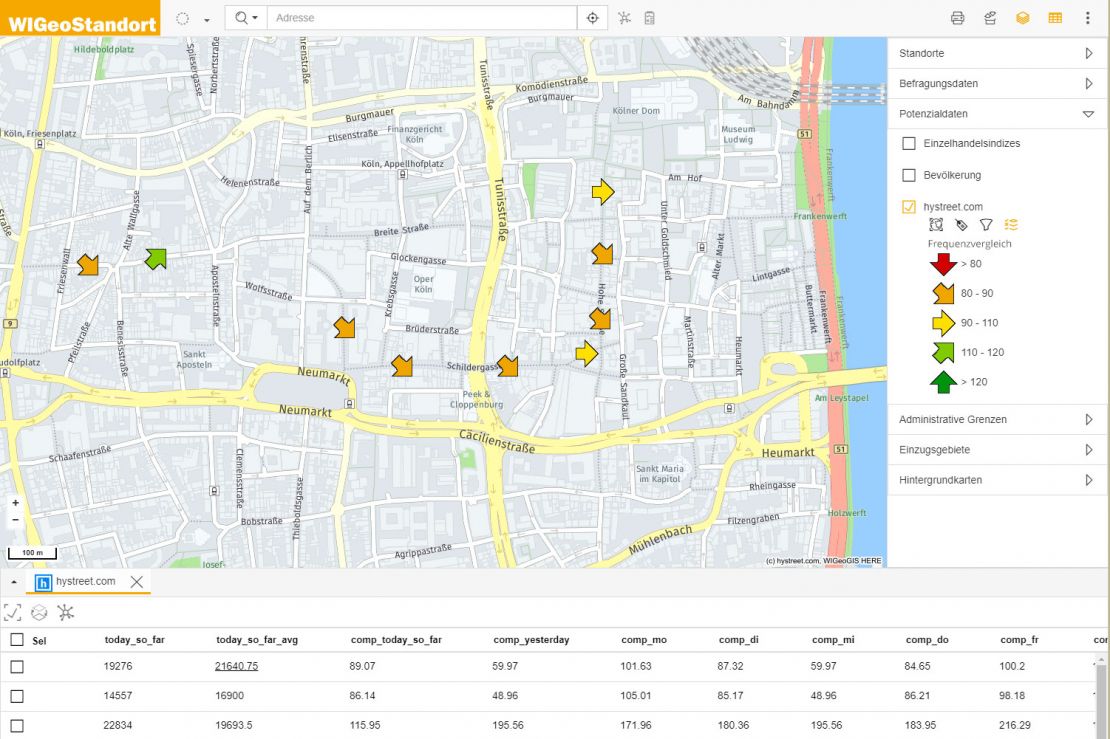
Task: Open hystreet.com filter funnel
Action: (986, 225)
